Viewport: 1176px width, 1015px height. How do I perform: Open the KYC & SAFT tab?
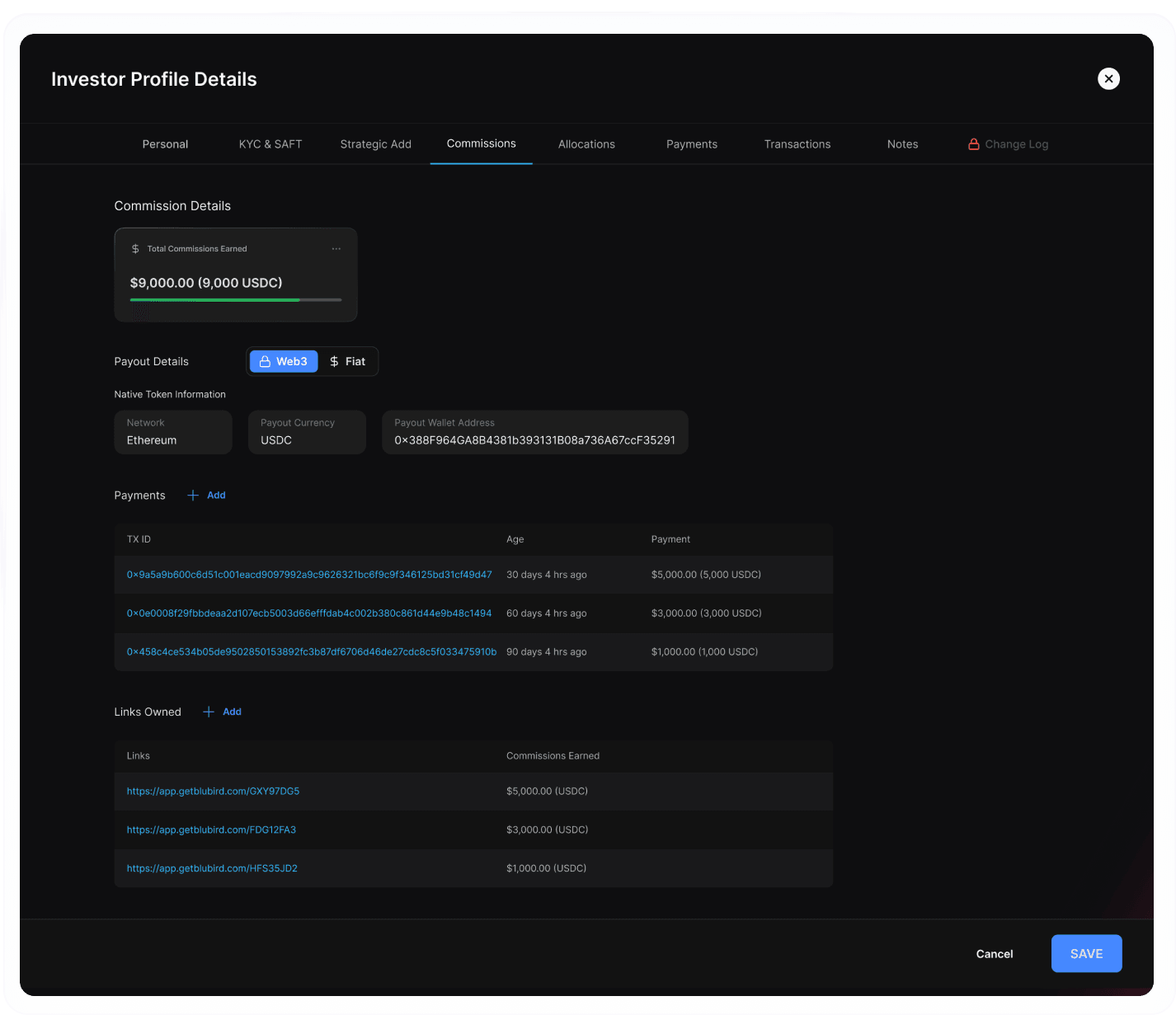click(270, 144)
